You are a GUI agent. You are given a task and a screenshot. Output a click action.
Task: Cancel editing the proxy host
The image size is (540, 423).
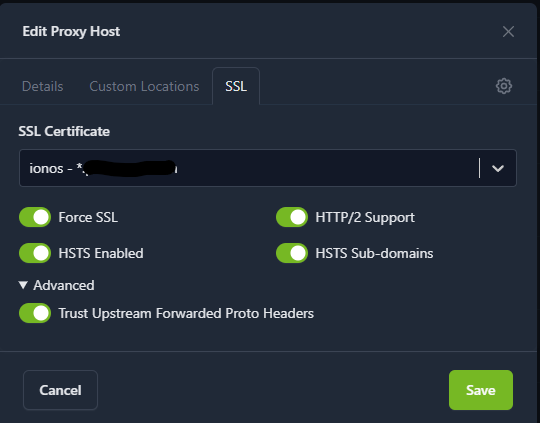pos(60,390)
